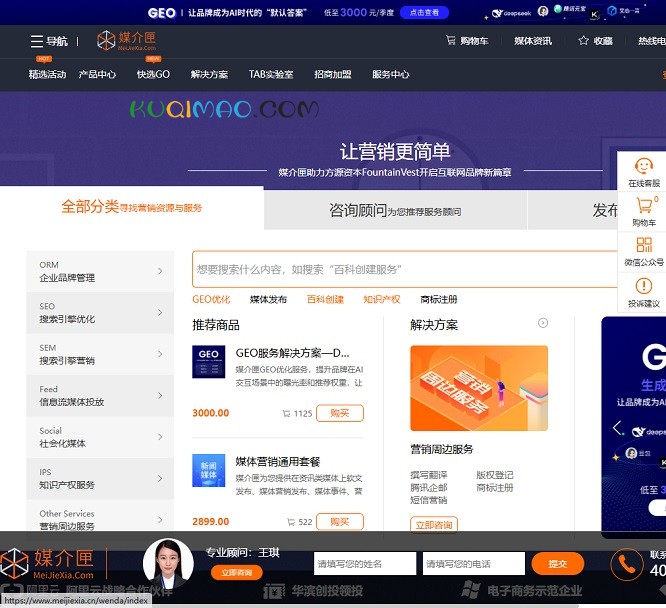
Task: Click the circled arrow next to 解决方案
Action: click(543, 323)
